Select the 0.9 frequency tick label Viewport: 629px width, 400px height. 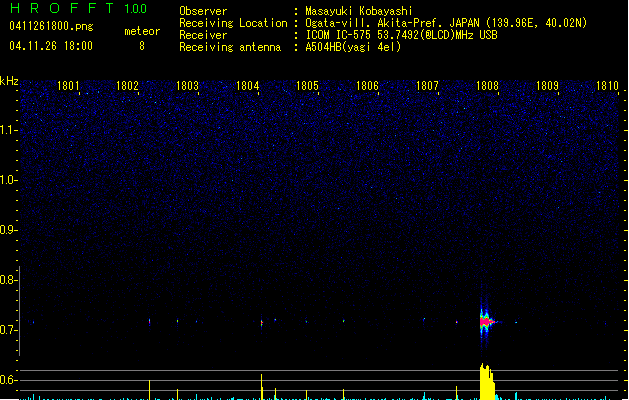pos(9,229)
